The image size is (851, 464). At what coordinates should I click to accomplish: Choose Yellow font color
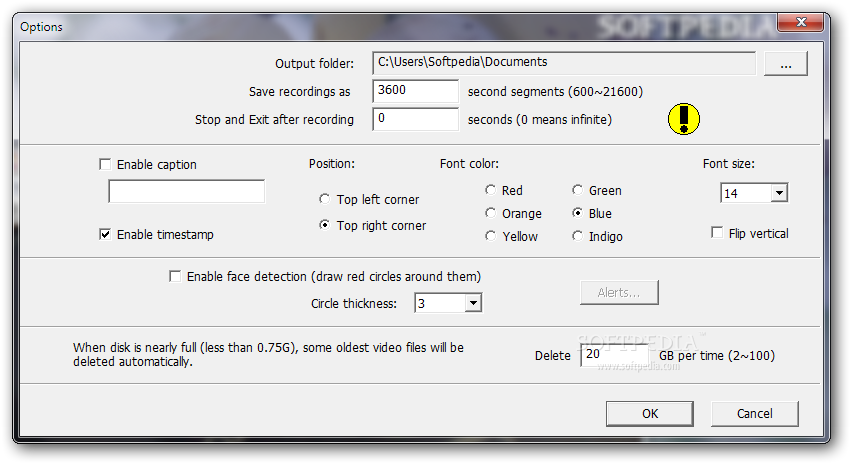[491, 236]
